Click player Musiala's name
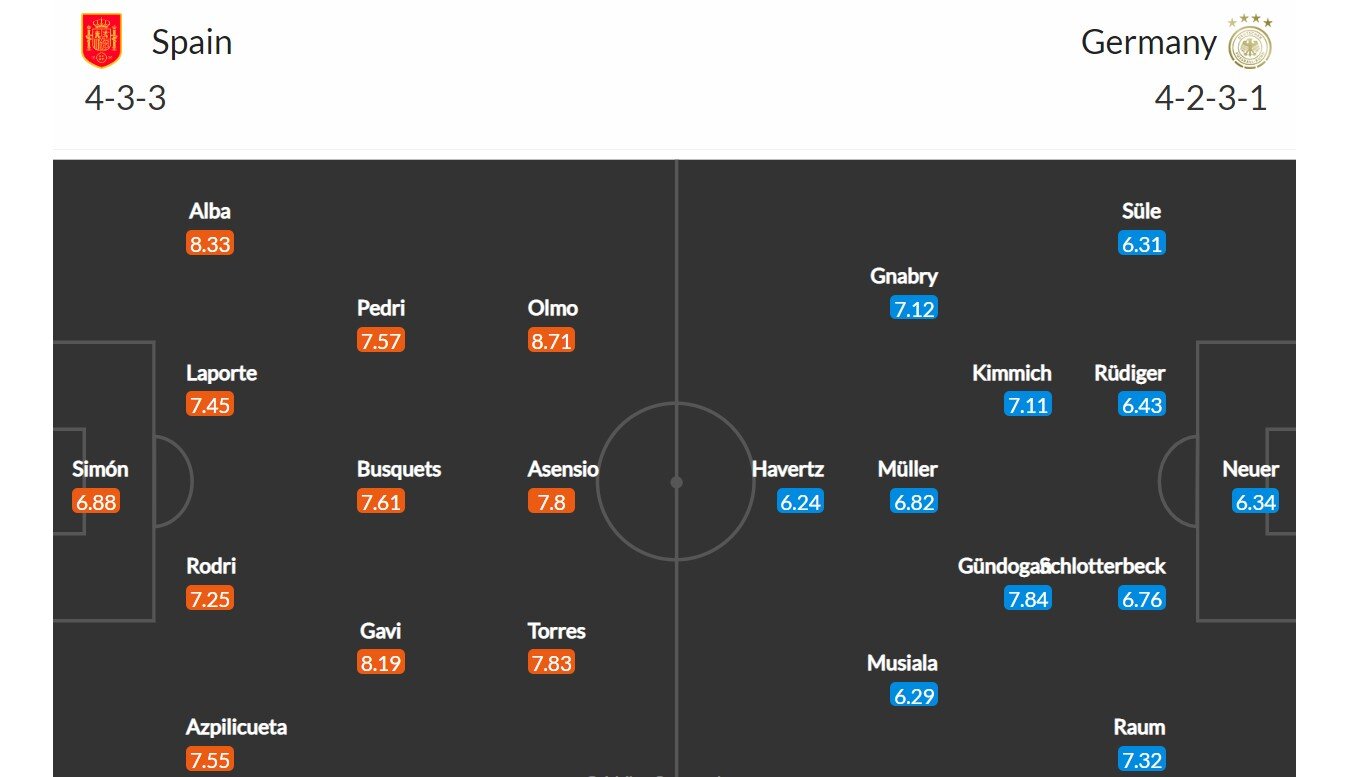The image size is (1350, 777). click(x=902, y=663)
